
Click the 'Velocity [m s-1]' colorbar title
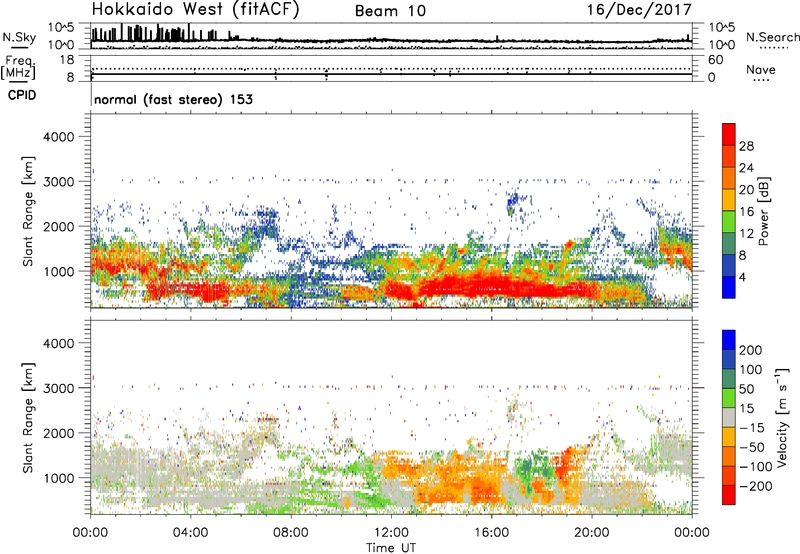click(783, 417)
